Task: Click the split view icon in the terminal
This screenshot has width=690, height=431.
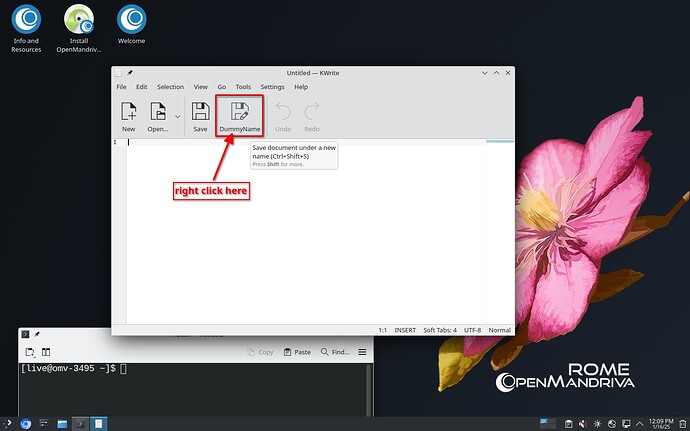Action: click(46, 352)
